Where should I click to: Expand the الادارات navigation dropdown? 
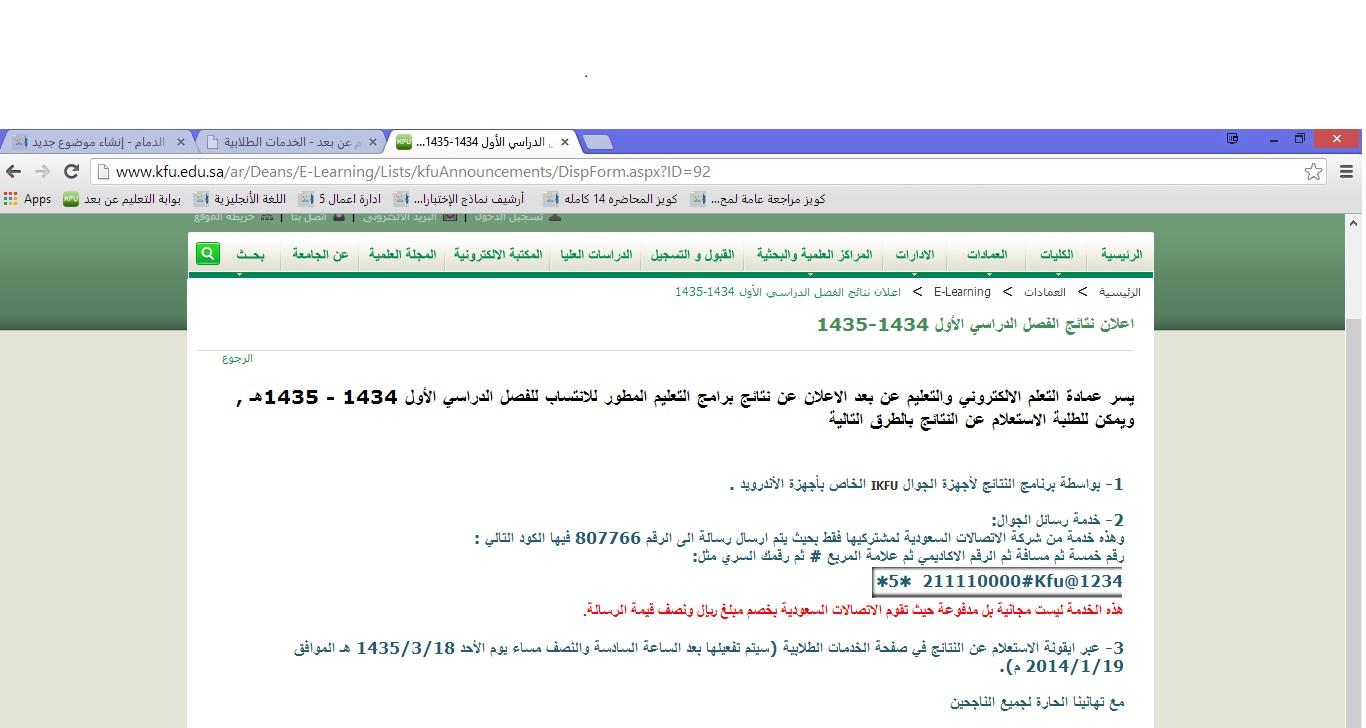pos(915,255)
